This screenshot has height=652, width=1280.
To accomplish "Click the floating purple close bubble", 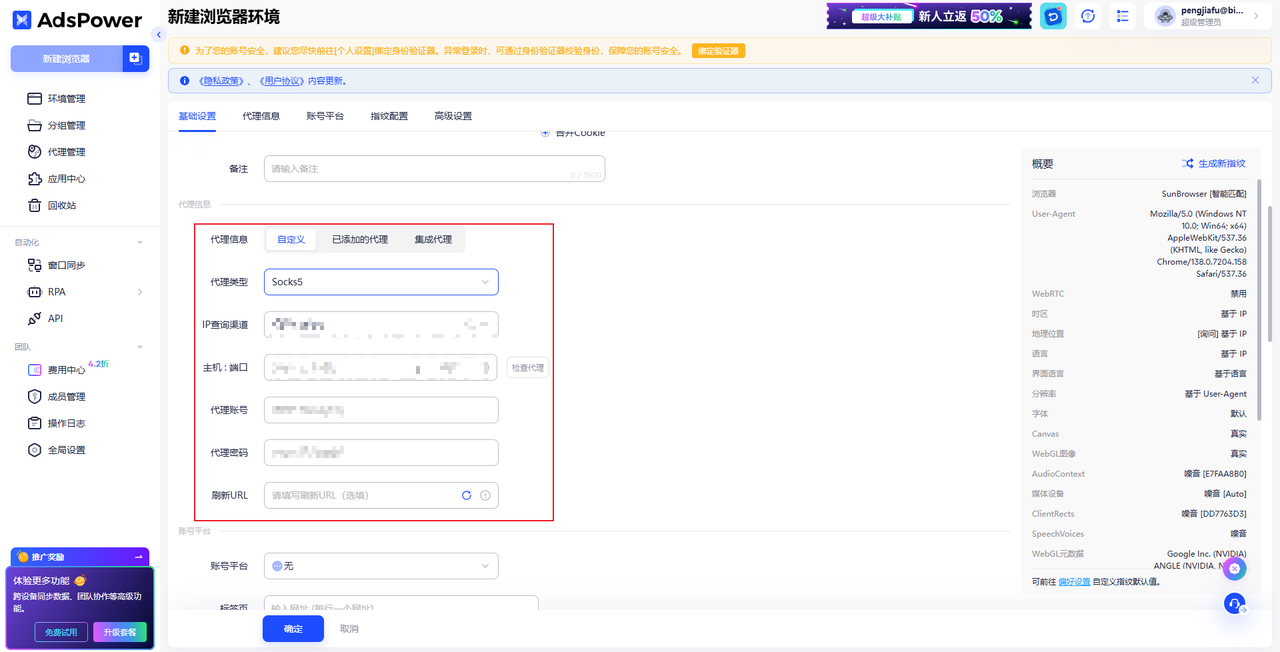I will (x=1235, y=568).
